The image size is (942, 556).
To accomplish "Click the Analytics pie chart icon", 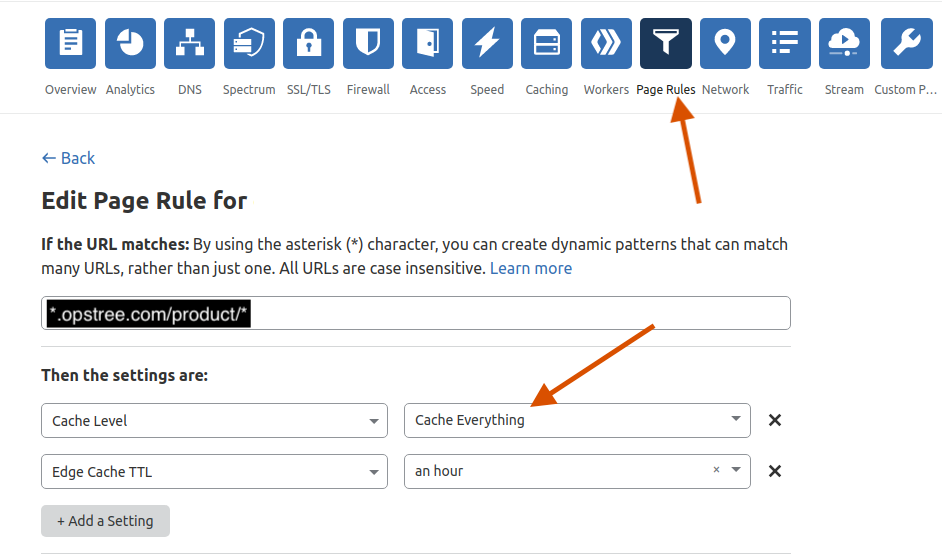I will [x=130, y=43].
